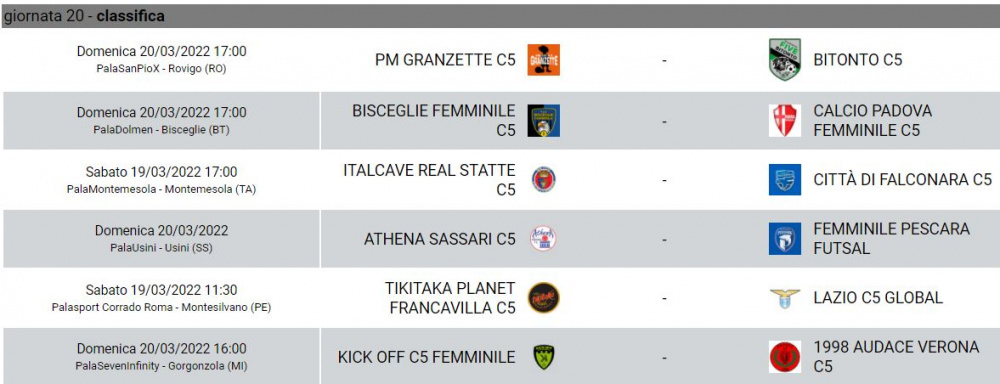The image size is (1000, 384).
Task: Click the Lazio C5 Global eagle logo
Action: coord(784,298)
